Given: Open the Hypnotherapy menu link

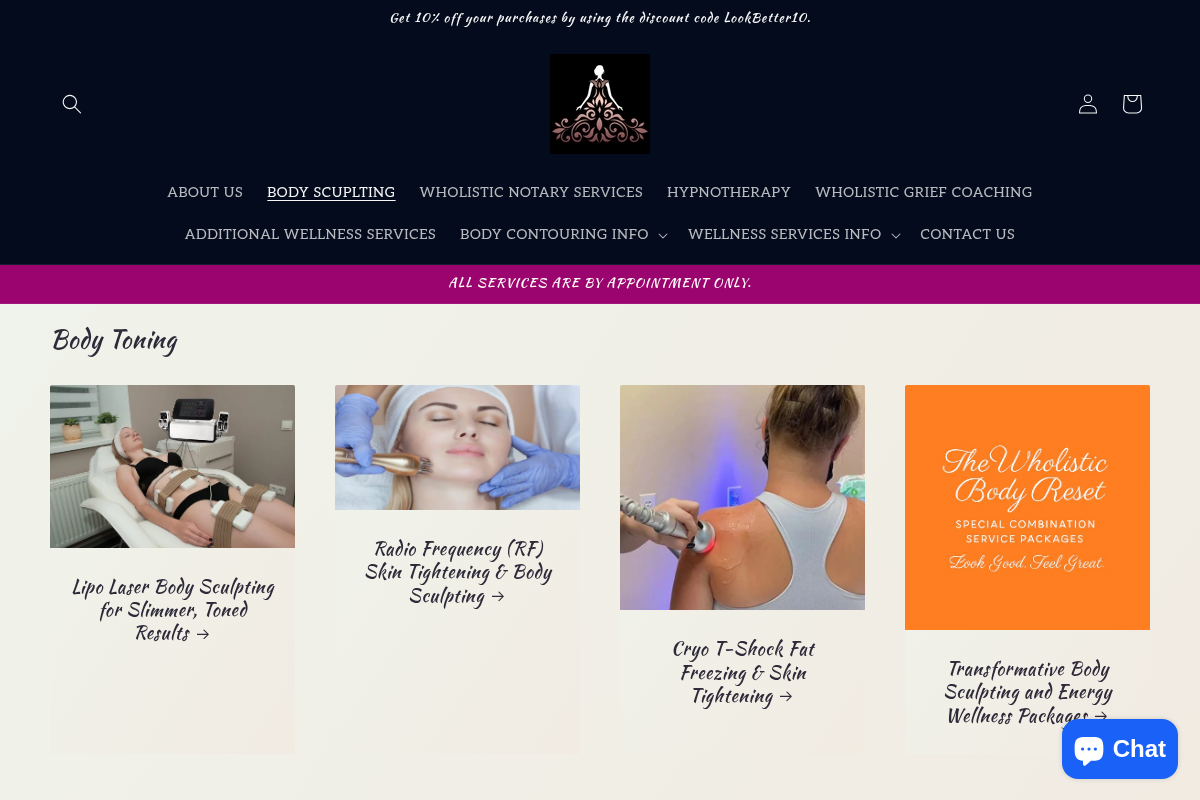Looking at the screenshot, I should [x=729, y=192].
